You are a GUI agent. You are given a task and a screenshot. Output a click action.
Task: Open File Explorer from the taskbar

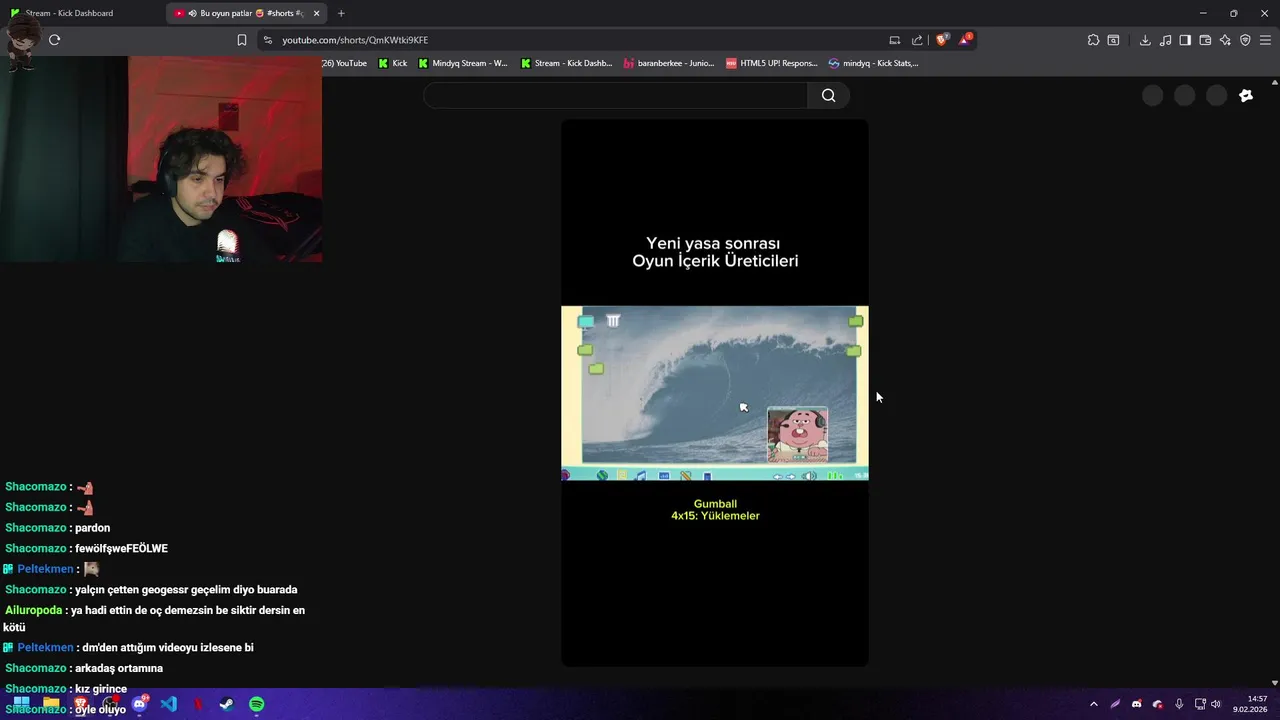(x=51, y=704)
